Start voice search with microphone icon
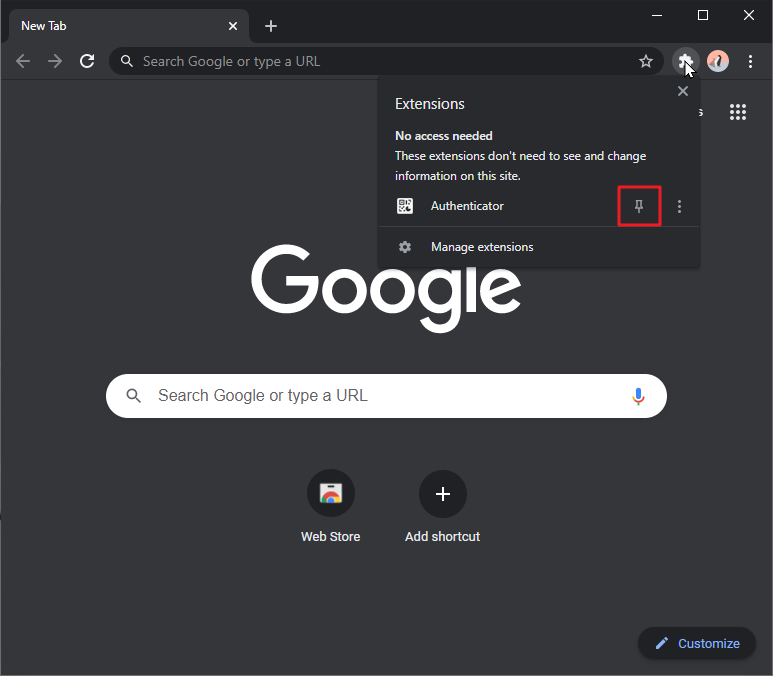The height and width of the screenshot is (676, 773). 638,396
